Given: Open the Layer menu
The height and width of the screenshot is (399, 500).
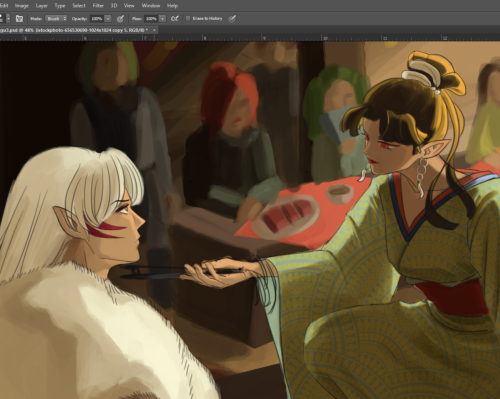Looking at the screenshot, I should [x=41, y=6].
